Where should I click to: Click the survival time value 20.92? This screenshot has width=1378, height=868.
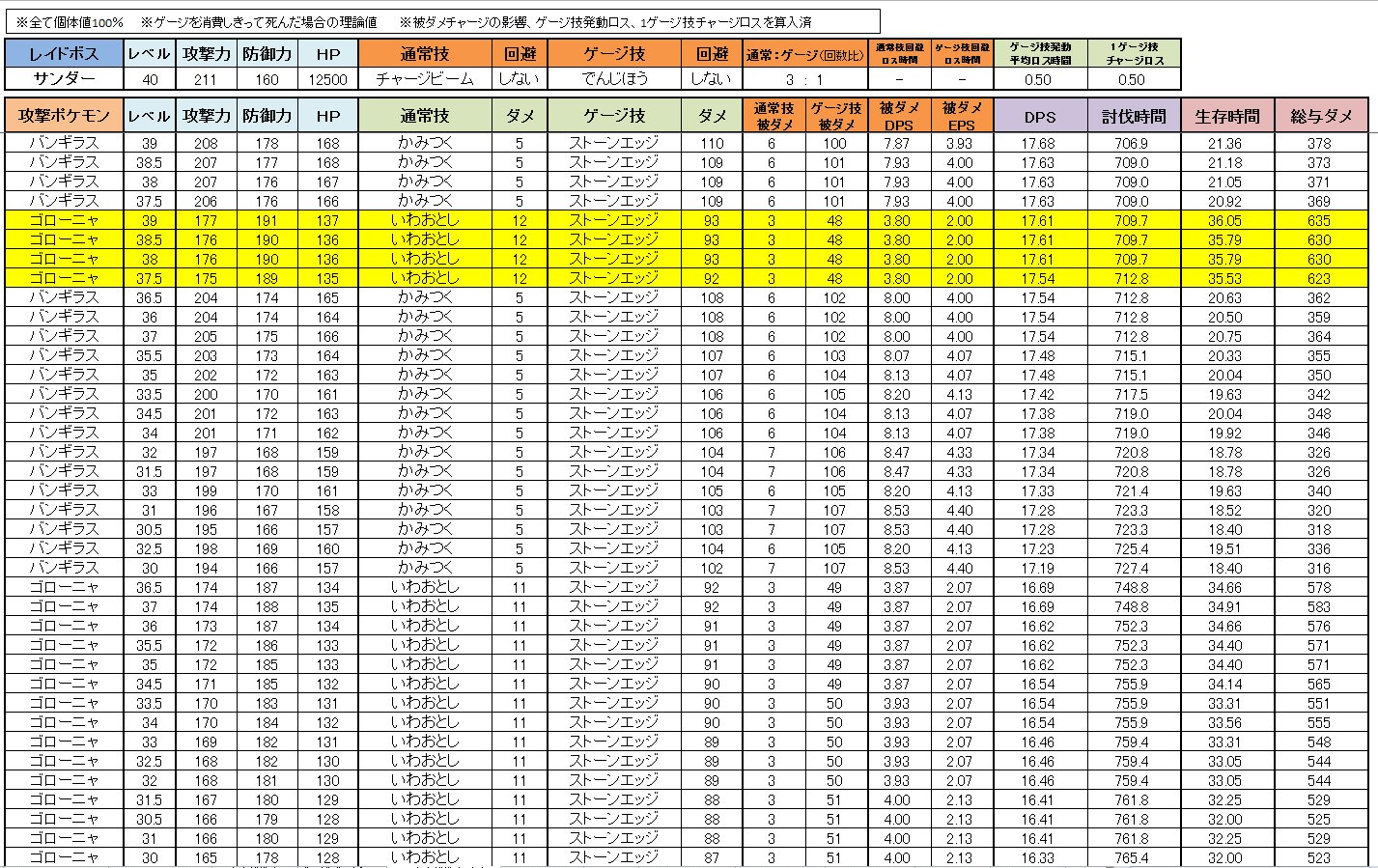[x=1225, y=201]
